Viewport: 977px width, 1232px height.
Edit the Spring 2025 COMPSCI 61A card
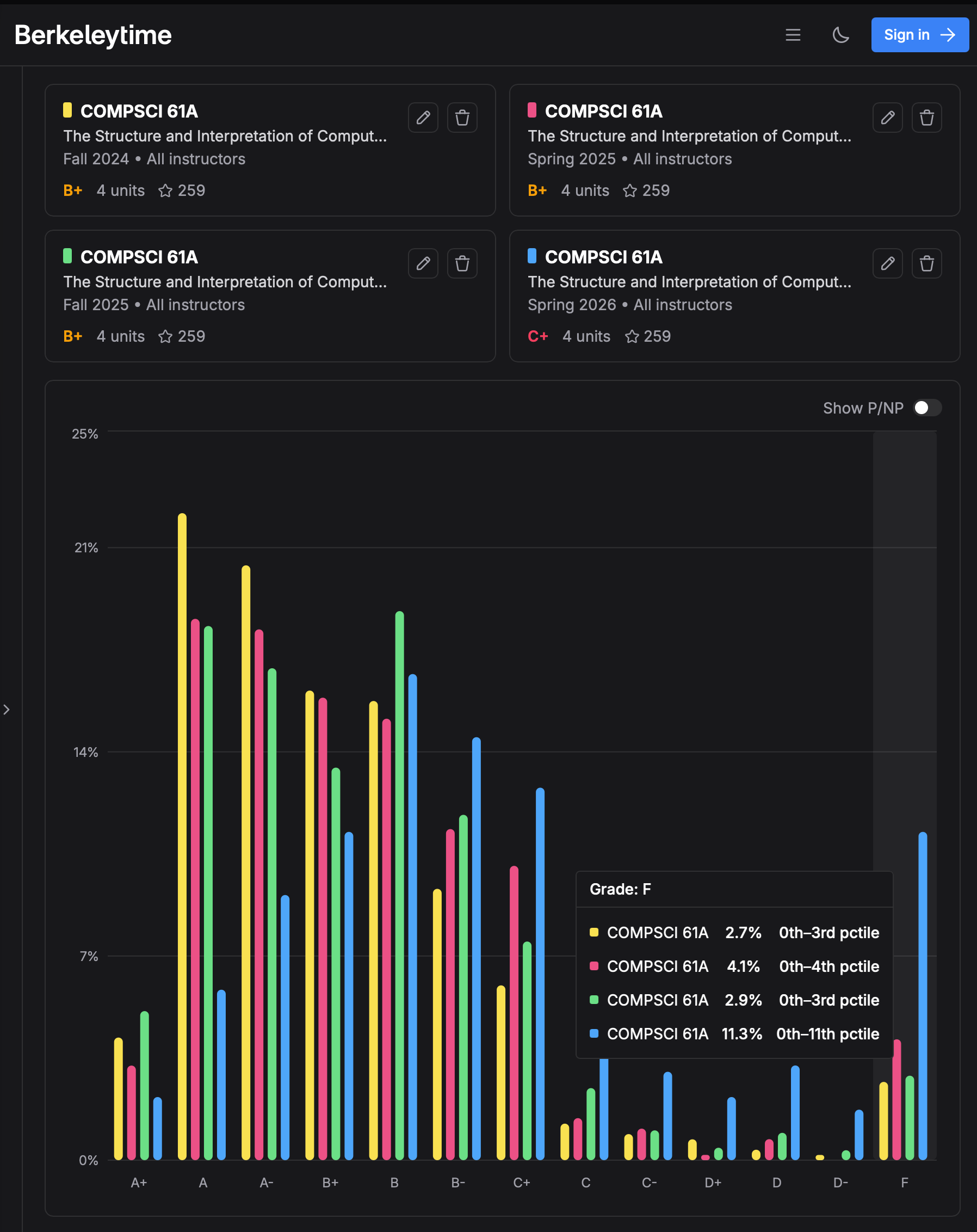click(887, 118)
